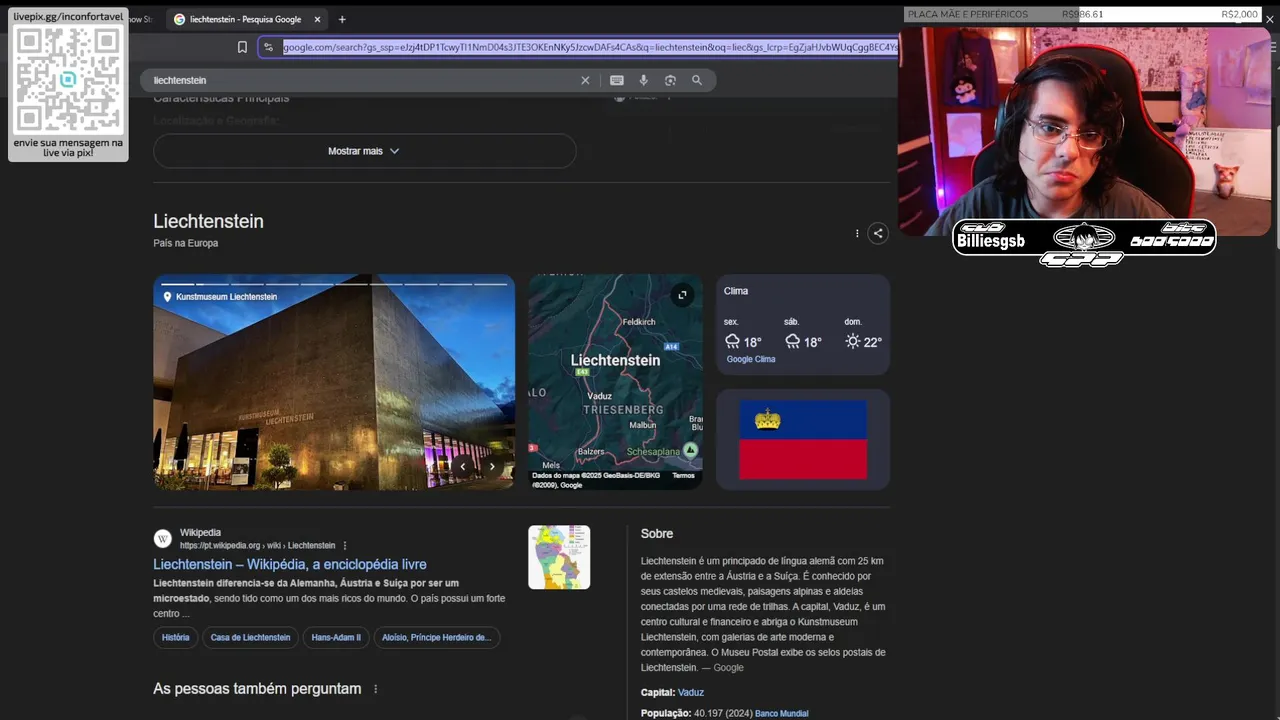Expand Mostrar mais button
1280x720 pixels.
point(364,151)
